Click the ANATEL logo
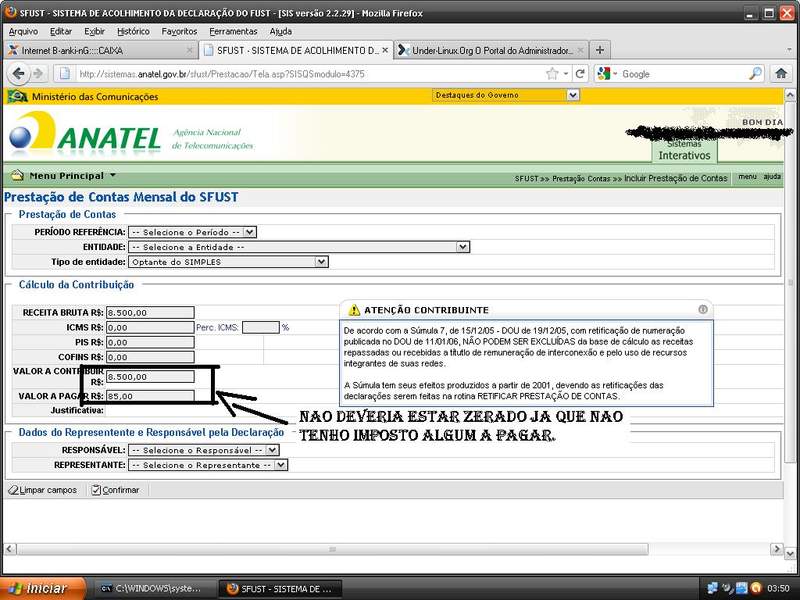The height and width of the screenshot is (600, 800). tap(86, 133)
